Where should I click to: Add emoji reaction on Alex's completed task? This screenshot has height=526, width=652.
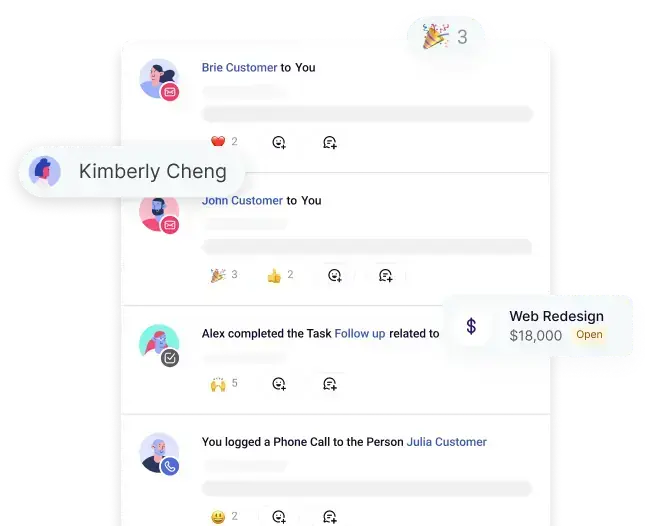(279, 383)
